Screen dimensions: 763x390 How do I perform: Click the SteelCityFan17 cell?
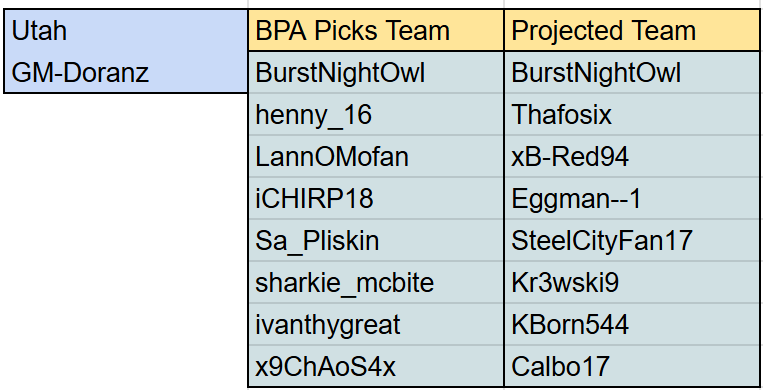pos(632,240)
